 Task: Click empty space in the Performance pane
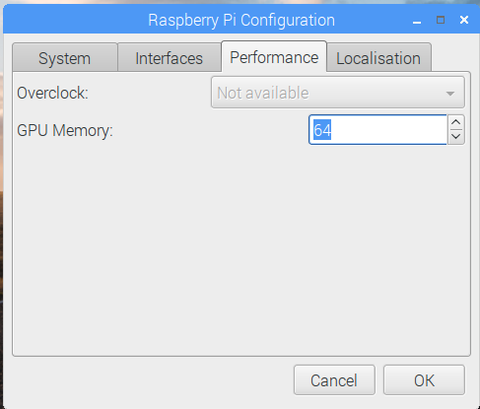(x=241, y=250)
